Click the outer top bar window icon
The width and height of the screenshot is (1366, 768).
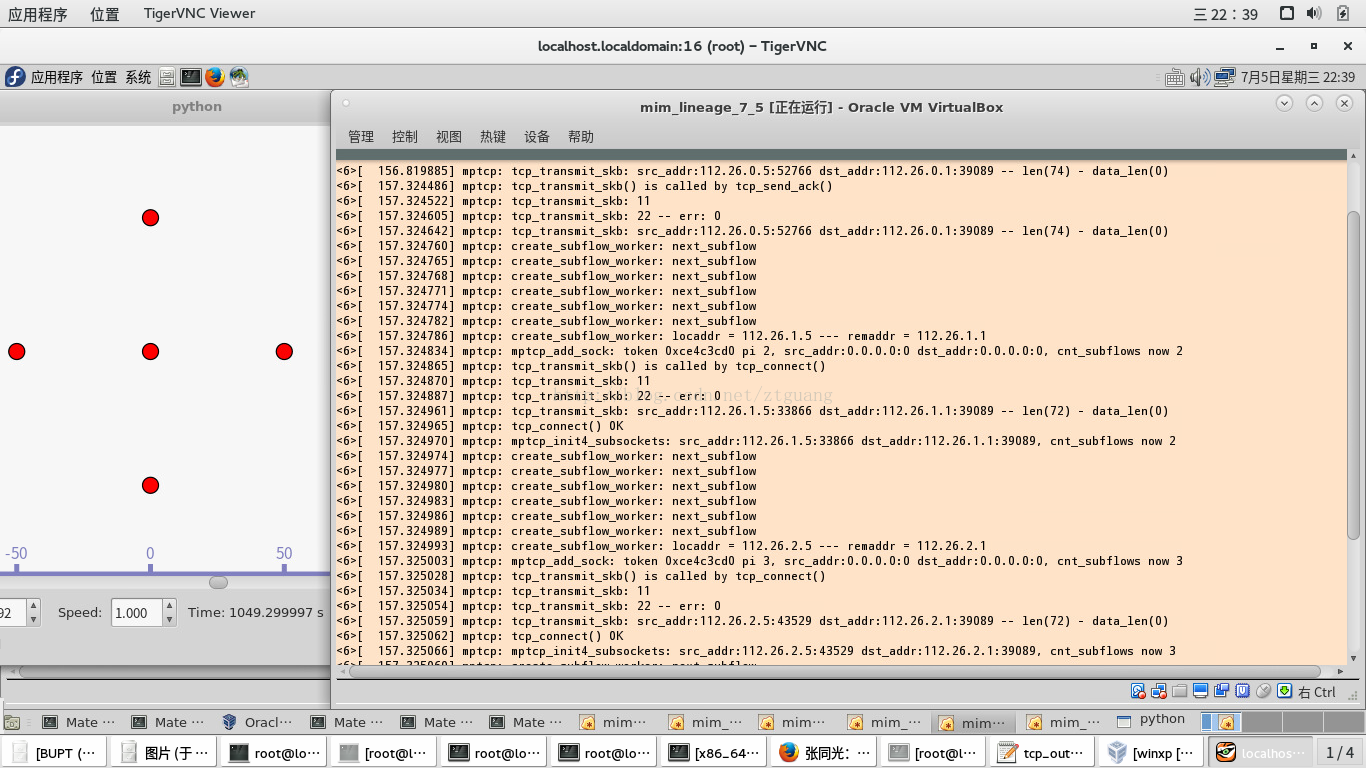coord(1287,13)
